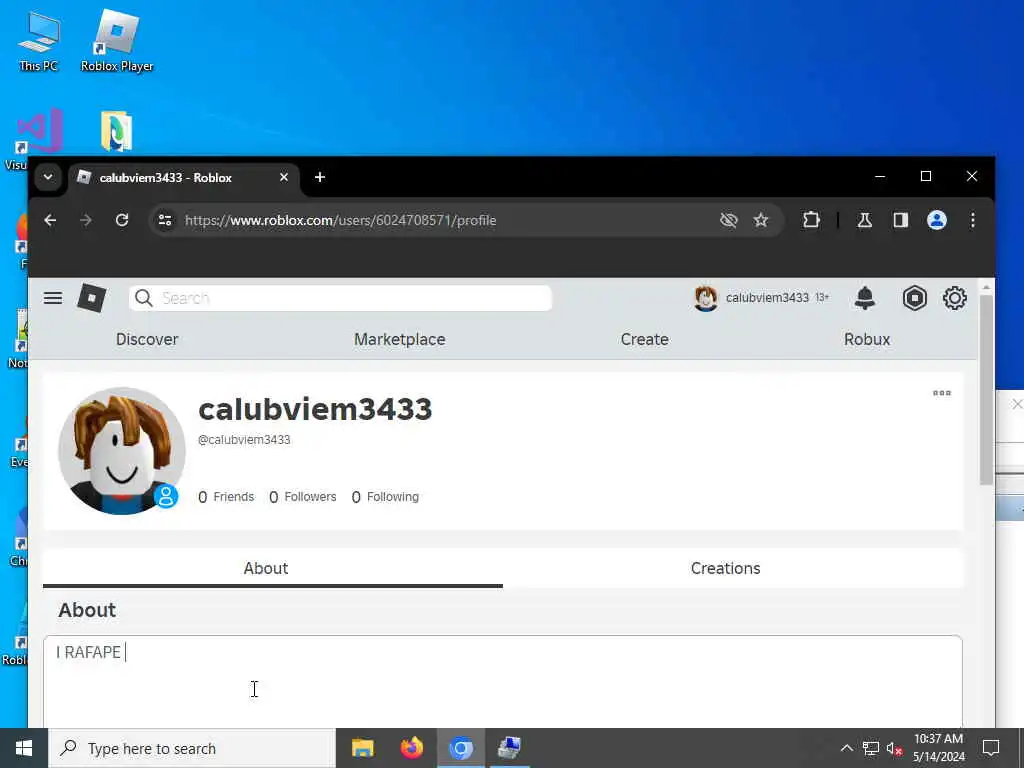Open the Chrome three-dot menu
This screenshot has width=1024, height=768.
(x=972, y=220)
